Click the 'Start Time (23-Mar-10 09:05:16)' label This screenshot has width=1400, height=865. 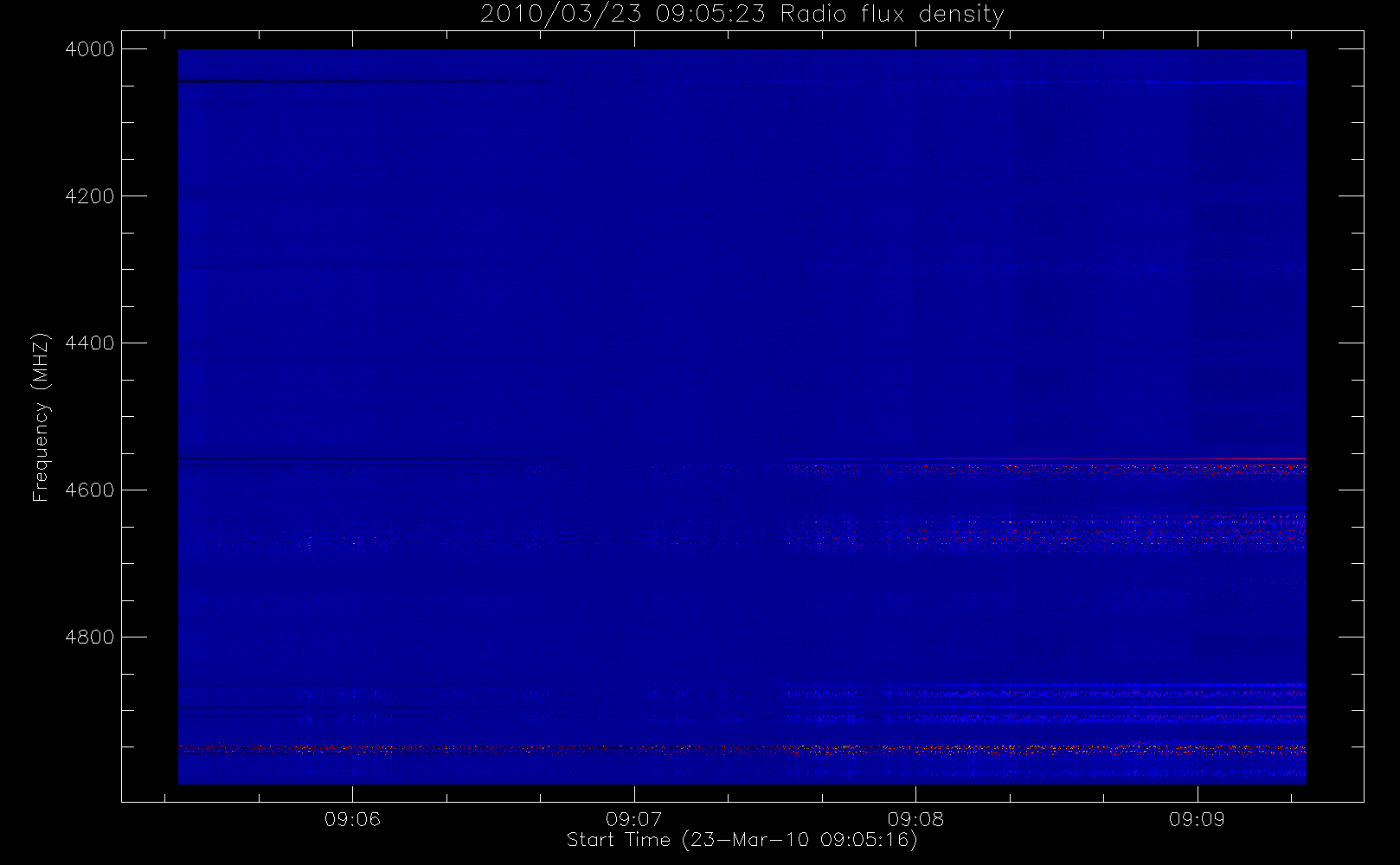coord(742,840)
